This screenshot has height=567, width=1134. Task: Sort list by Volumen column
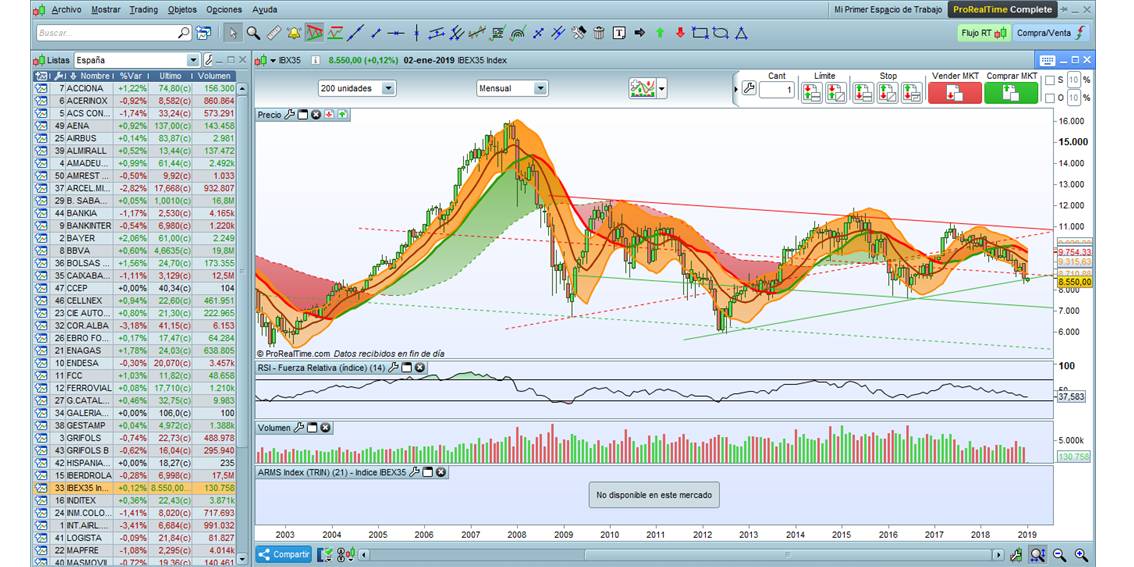tap(214, 76)
